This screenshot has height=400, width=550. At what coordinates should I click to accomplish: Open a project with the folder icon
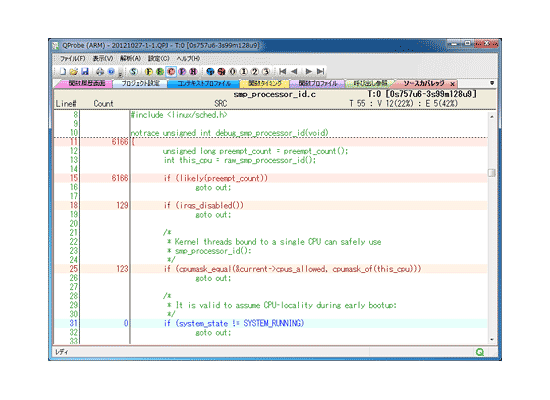click(73, 72)
